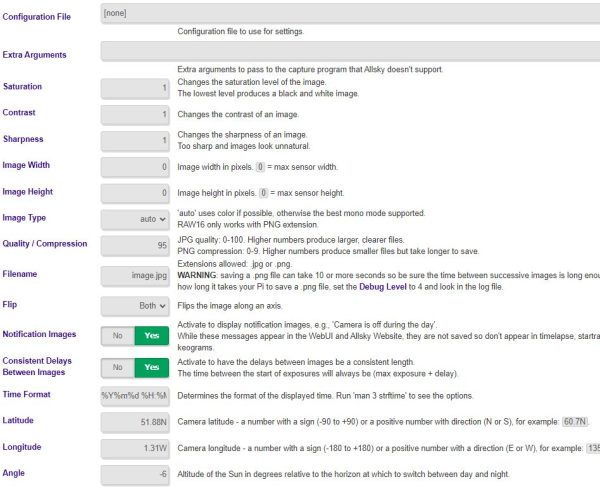
Task: Open the Image Type dropdown
Action: tap(135, 218)
